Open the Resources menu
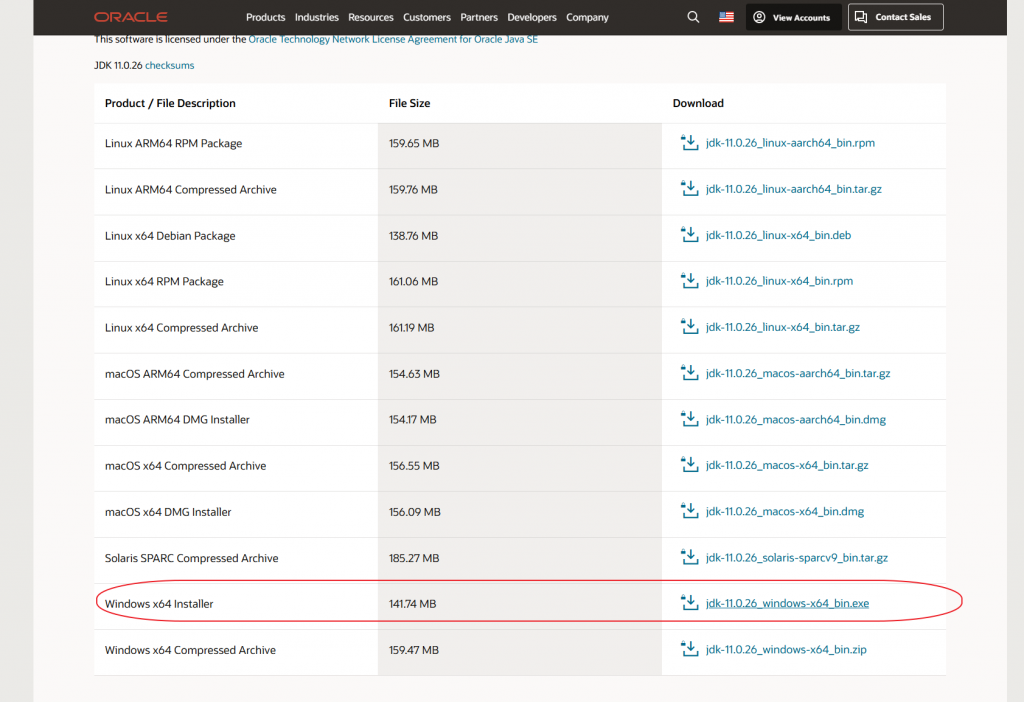 tap(371, 18)
